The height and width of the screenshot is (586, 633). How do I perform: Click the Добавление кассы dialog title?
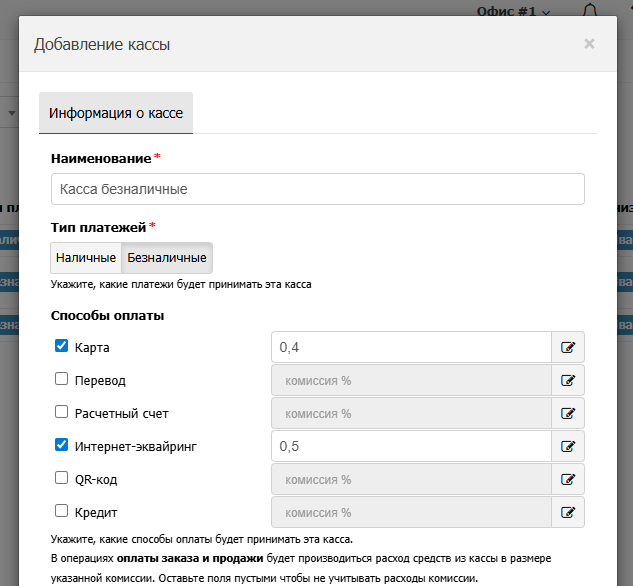[x=102, y=44]
